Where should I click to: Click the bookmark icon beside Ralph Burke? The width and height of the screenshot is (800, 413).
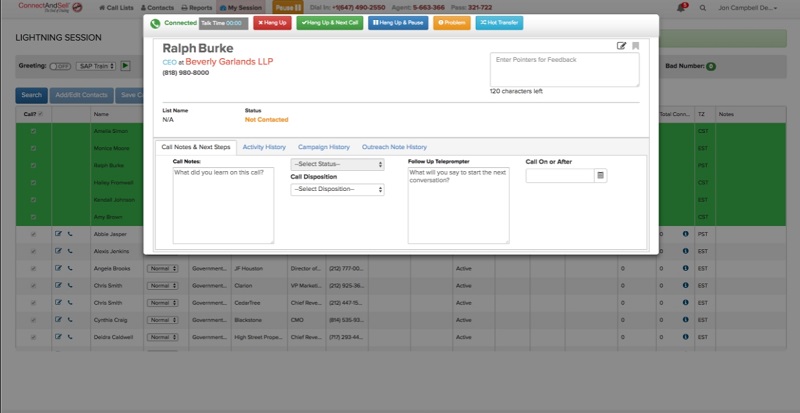point(635,46)
